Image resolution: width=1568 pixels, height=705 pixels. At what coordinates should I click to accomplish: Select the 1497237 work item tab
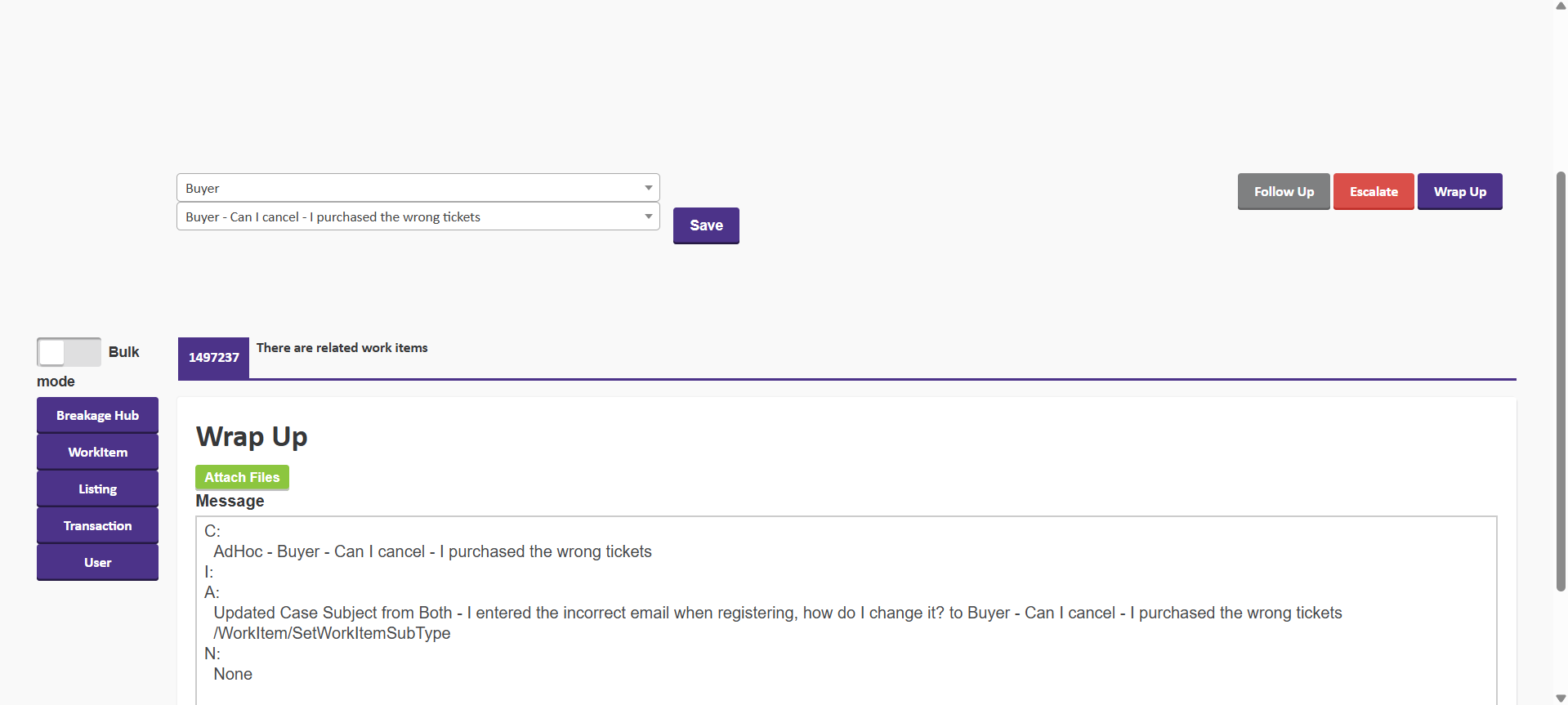(213, 358)
